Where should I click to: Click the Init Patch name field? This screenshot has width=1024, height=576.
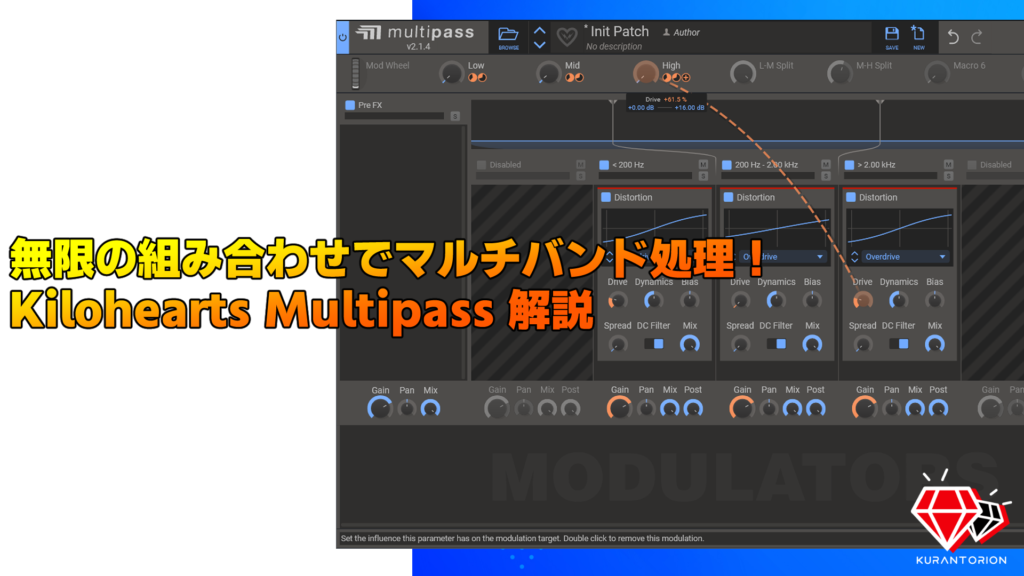(x=620, y=31)
